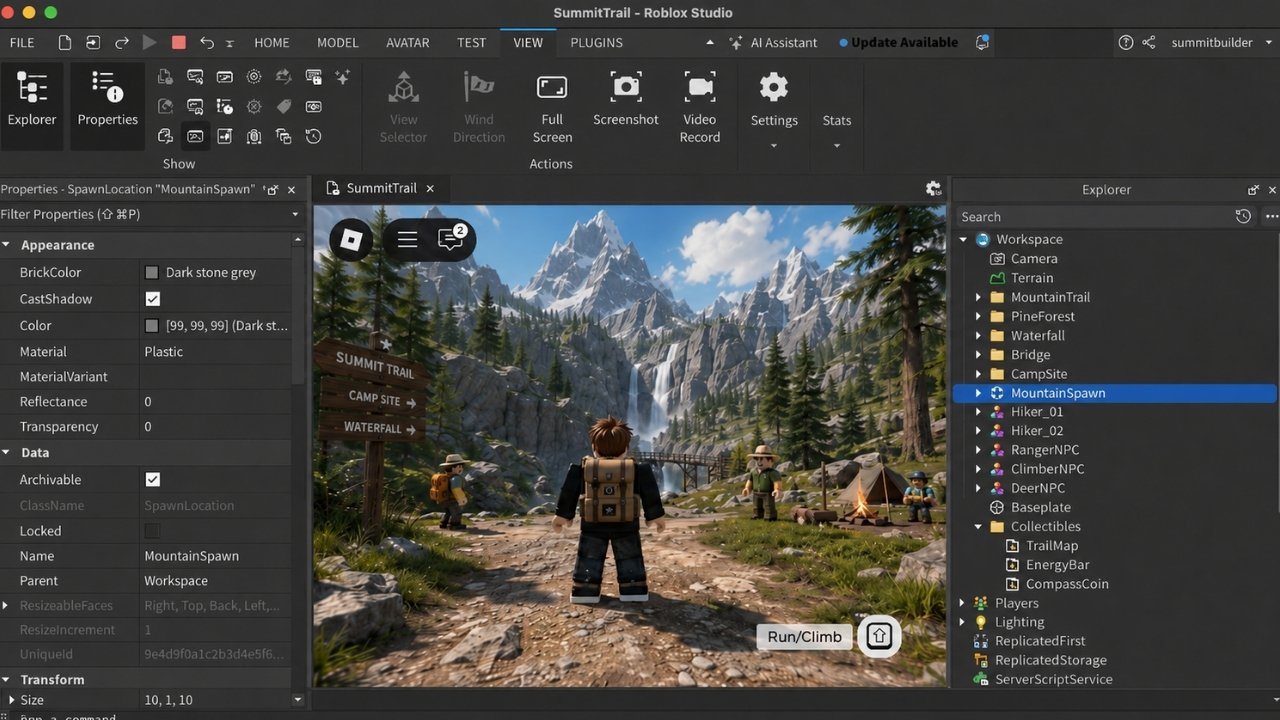Click the BrickColor swatch
The image size is (1280, 720).
tap(152, 272)
